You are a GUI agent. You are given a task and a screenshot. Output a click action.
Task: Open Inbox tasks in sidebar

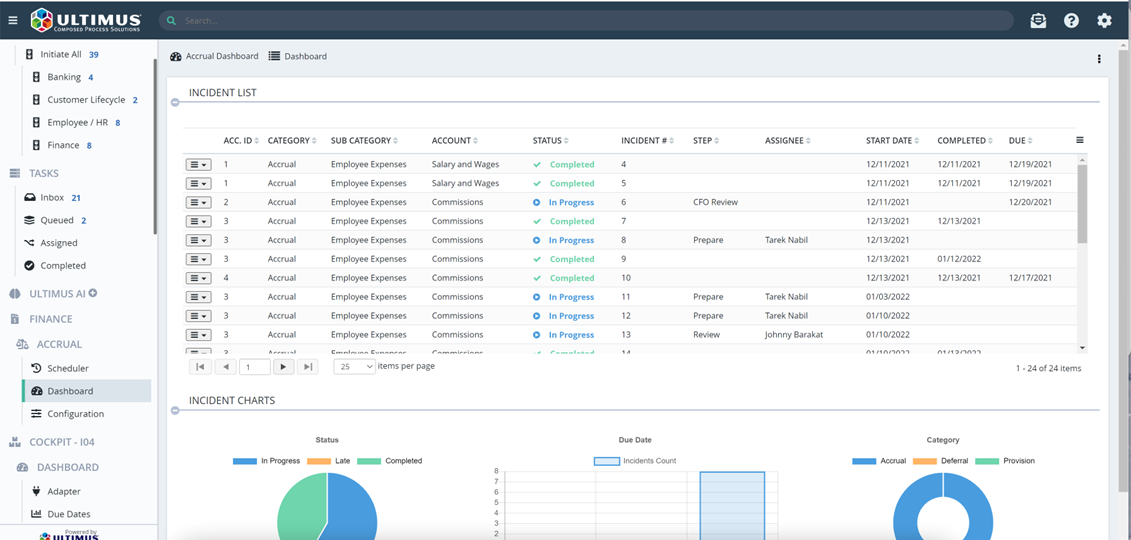[x=52, y=198]
